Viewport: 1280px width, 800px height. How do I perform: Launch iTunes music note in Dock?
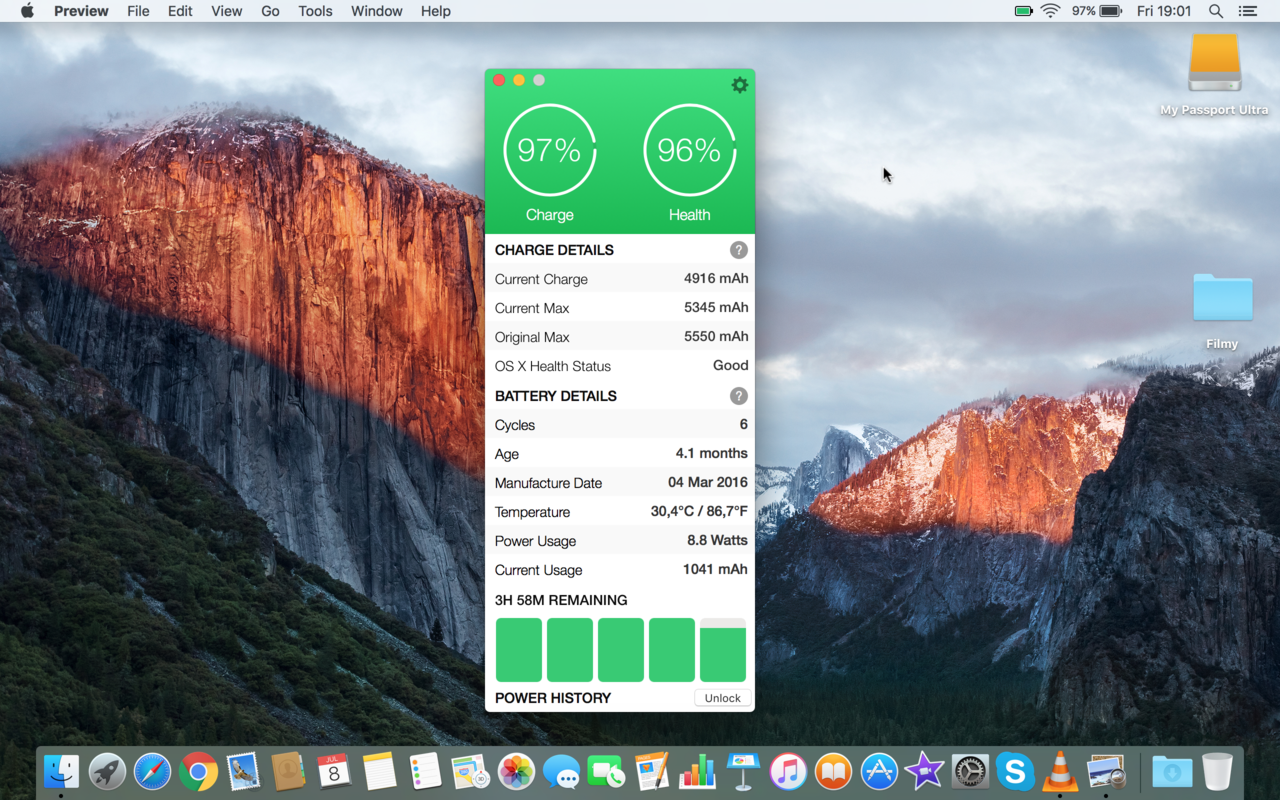click(x=788, y=771)
